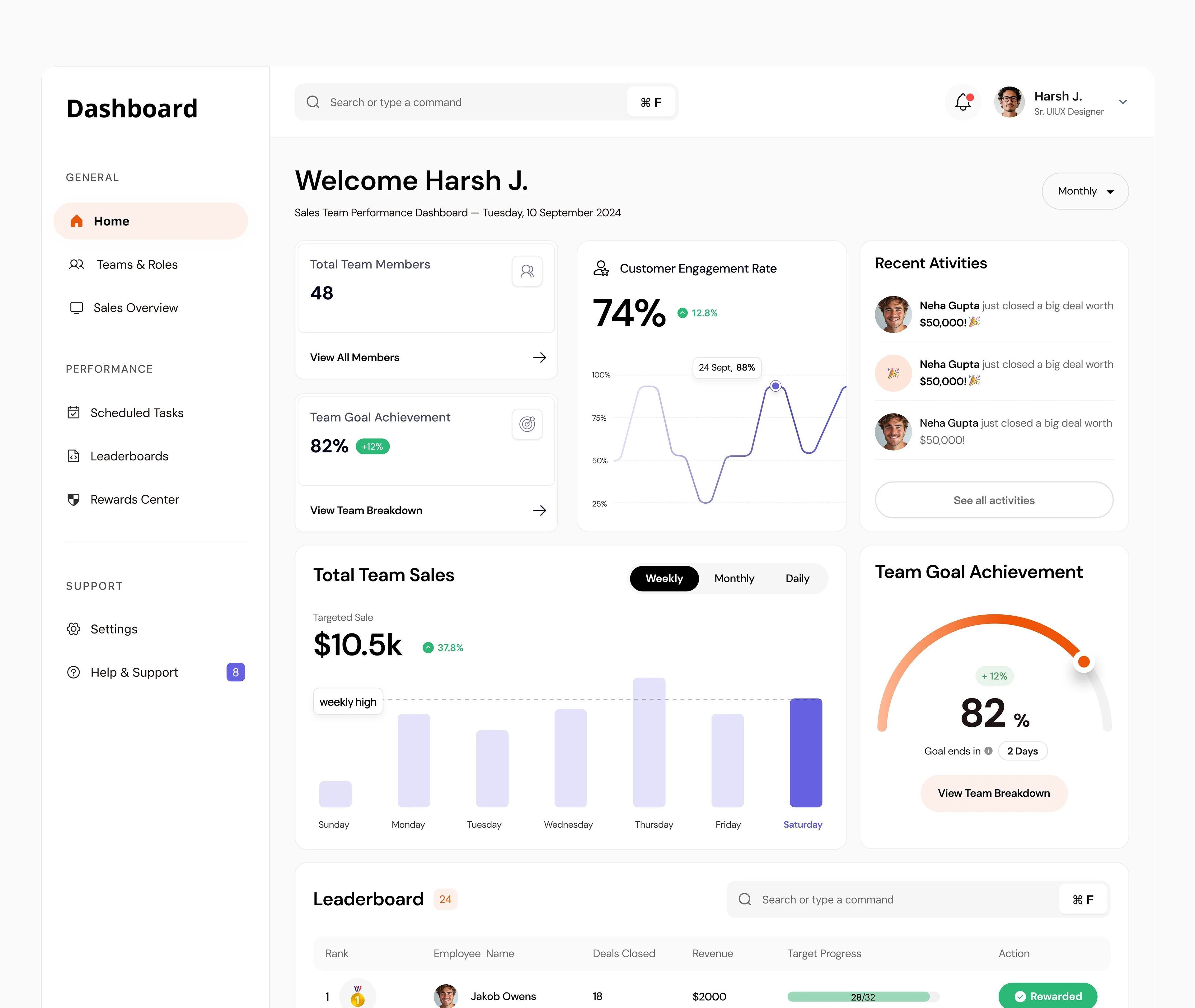Click the notification bell icon
Screen dimensions: 1195x1008
point(963,102)
